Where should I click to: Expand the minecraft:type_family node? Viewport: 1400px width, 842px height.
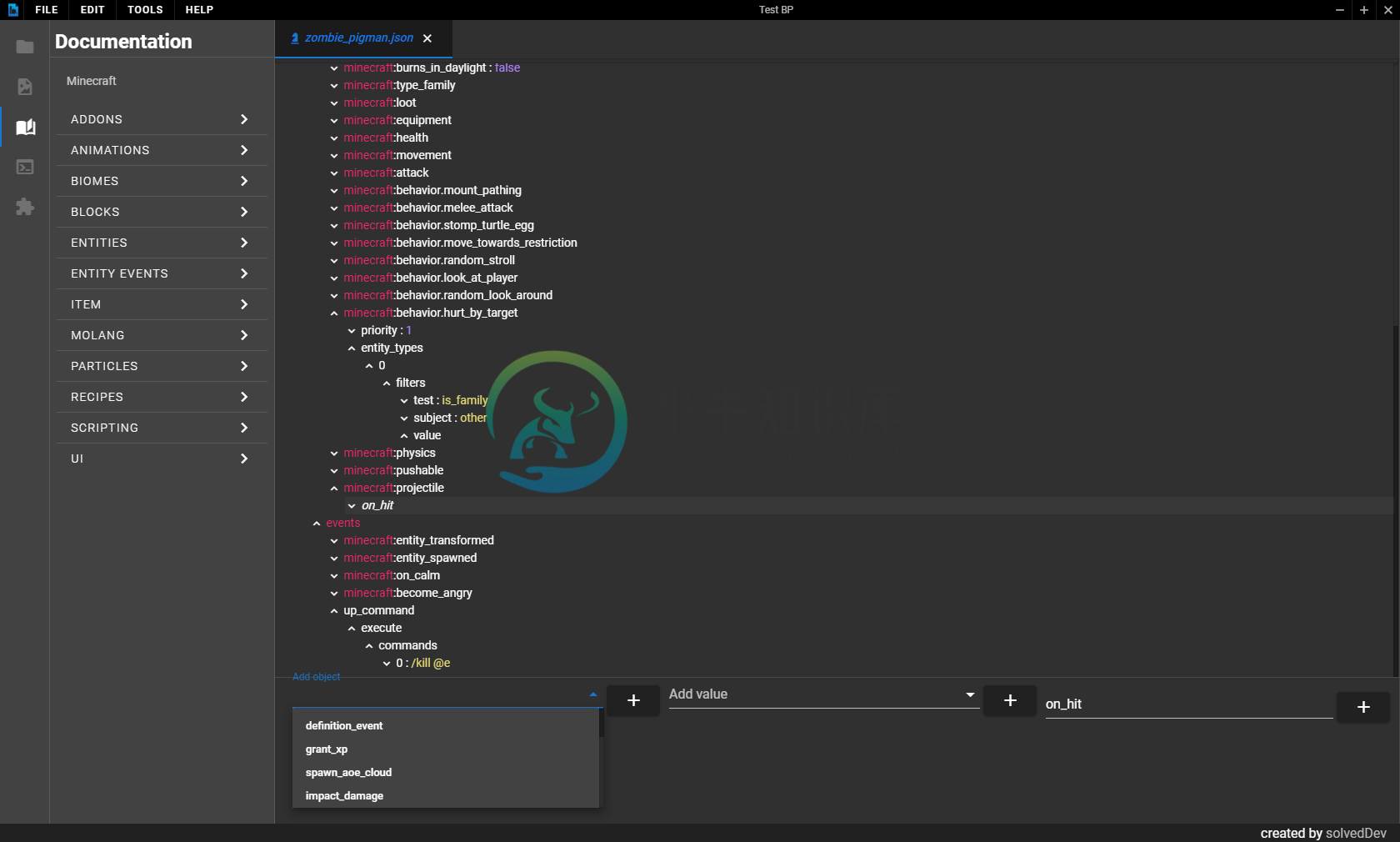pyautogui.click(x=334, y=86)
